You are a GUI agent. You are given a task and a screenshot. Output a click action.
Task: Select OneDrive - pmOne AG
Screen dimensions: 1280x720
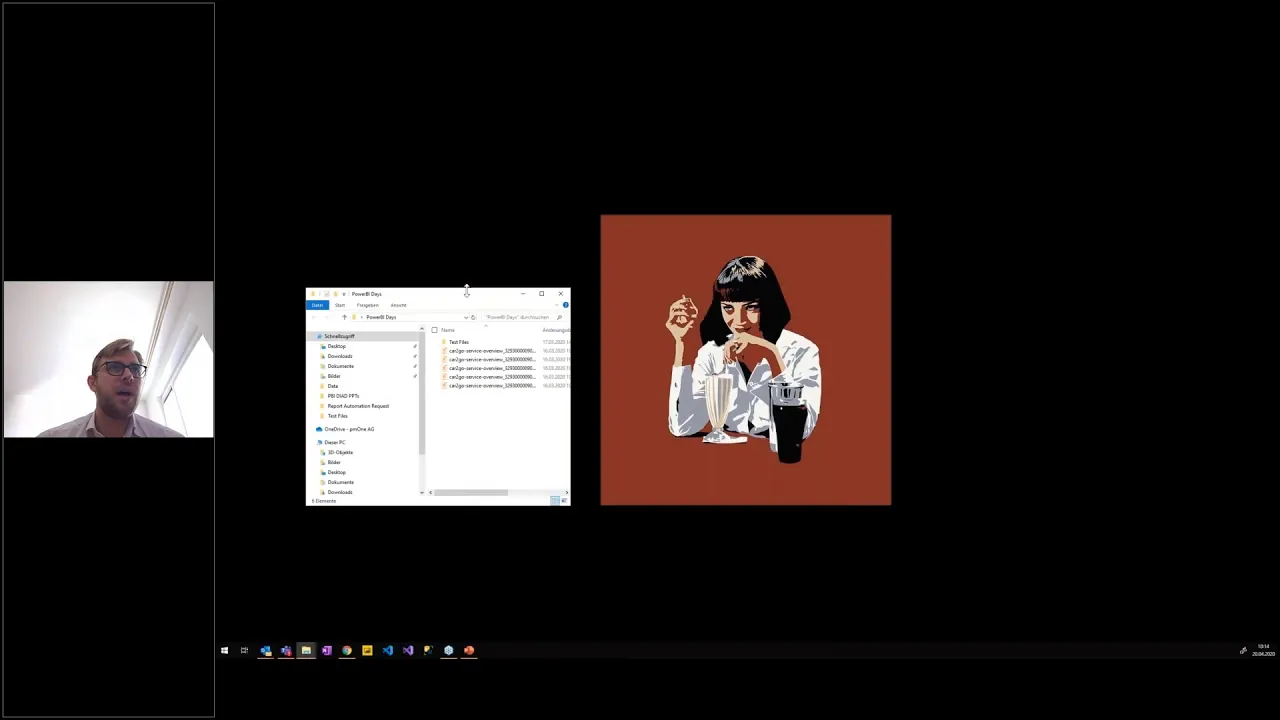tap(349, 429)
